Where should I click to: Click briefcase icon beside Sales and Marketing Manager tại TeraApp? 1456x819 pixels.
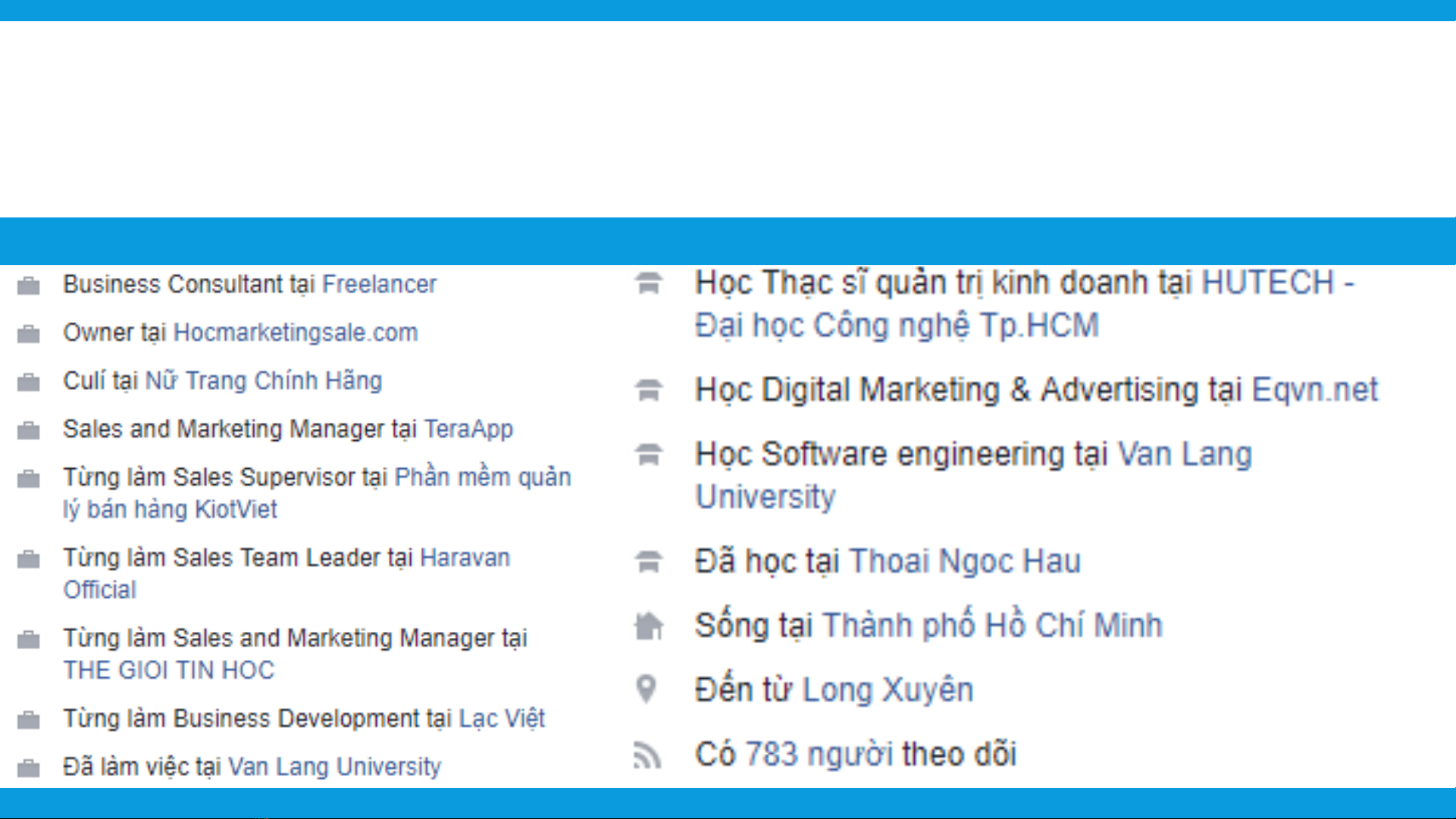pos(29,430)
